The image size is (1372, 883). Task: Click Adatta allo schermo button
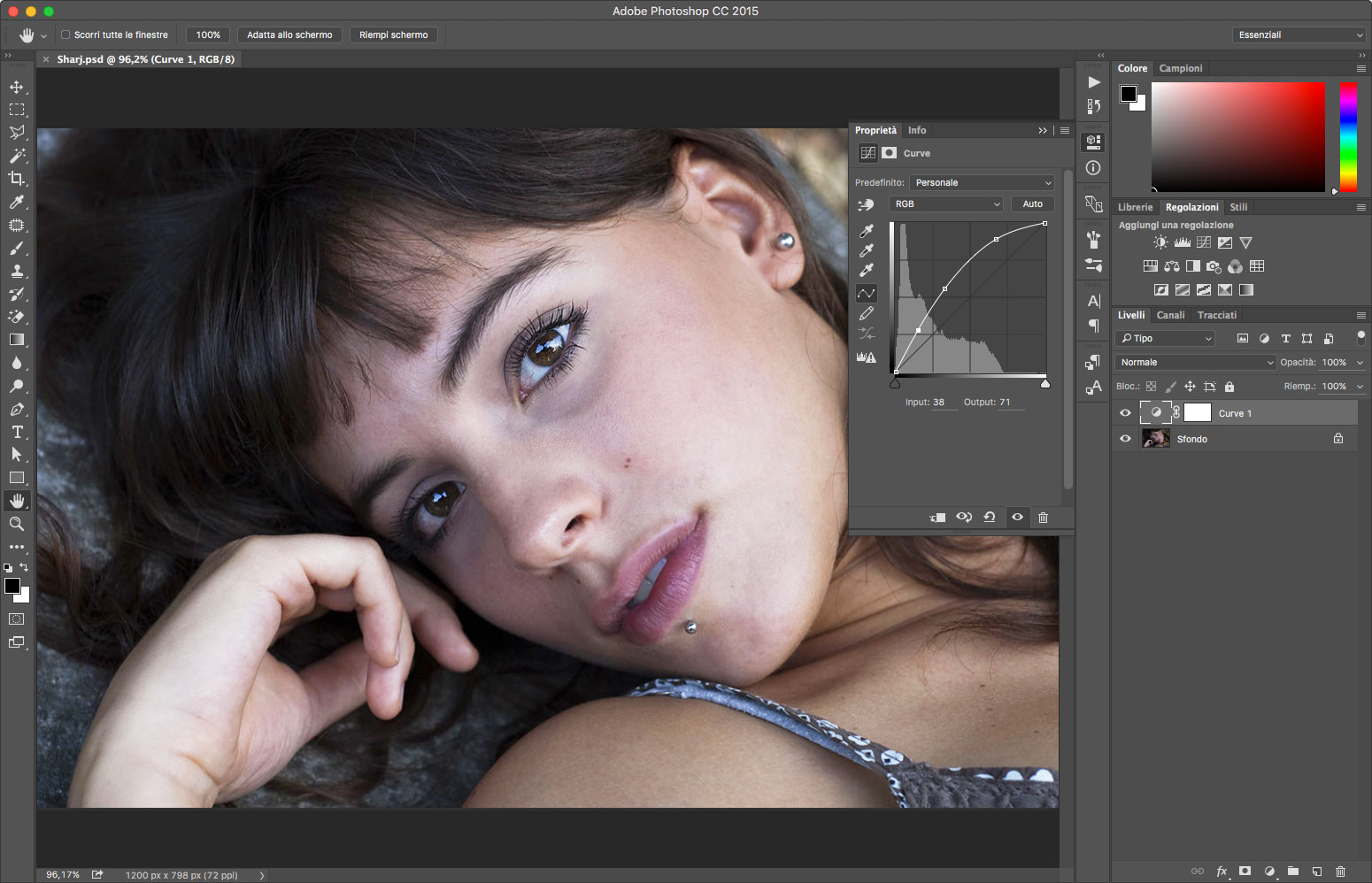[289, 35]
